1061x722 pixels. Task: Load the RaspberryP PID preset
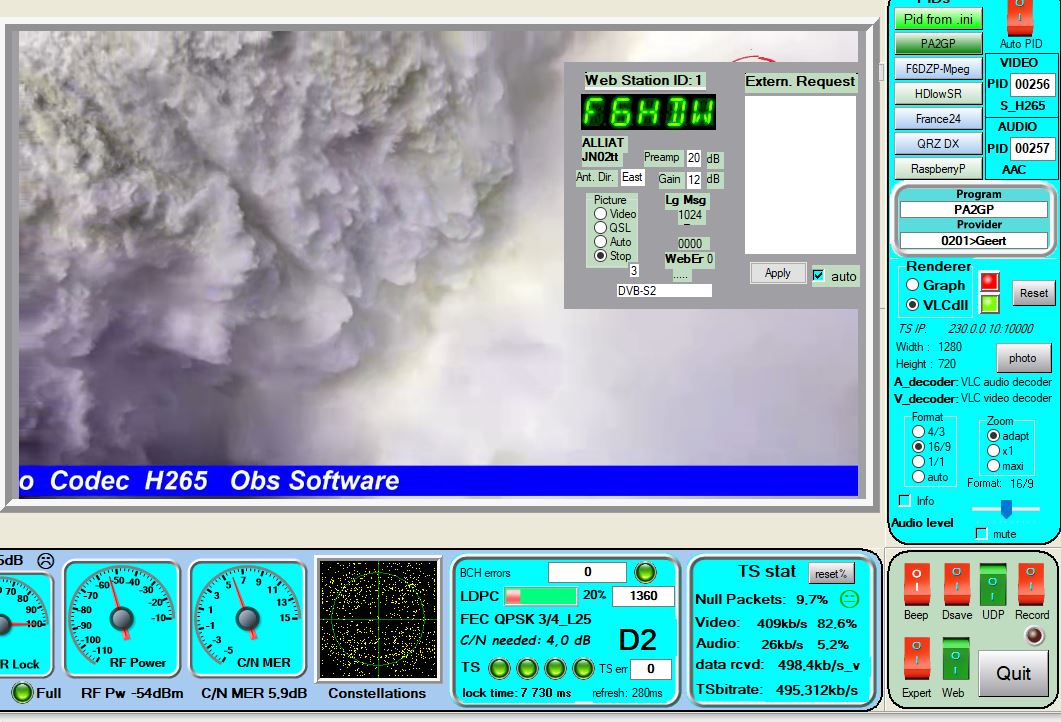(938, 168)
